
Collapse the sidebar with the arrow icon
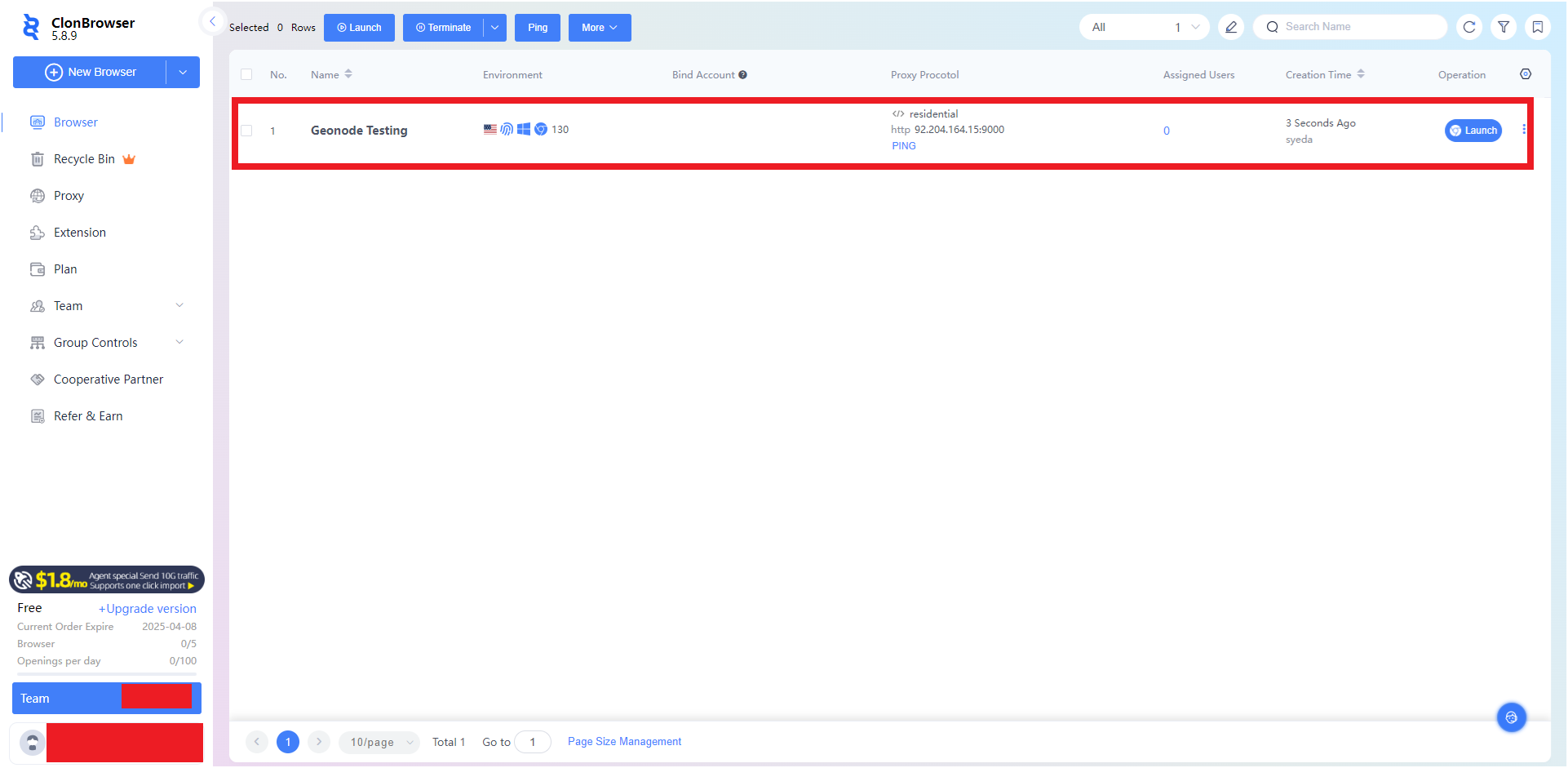tap(212, 21)
